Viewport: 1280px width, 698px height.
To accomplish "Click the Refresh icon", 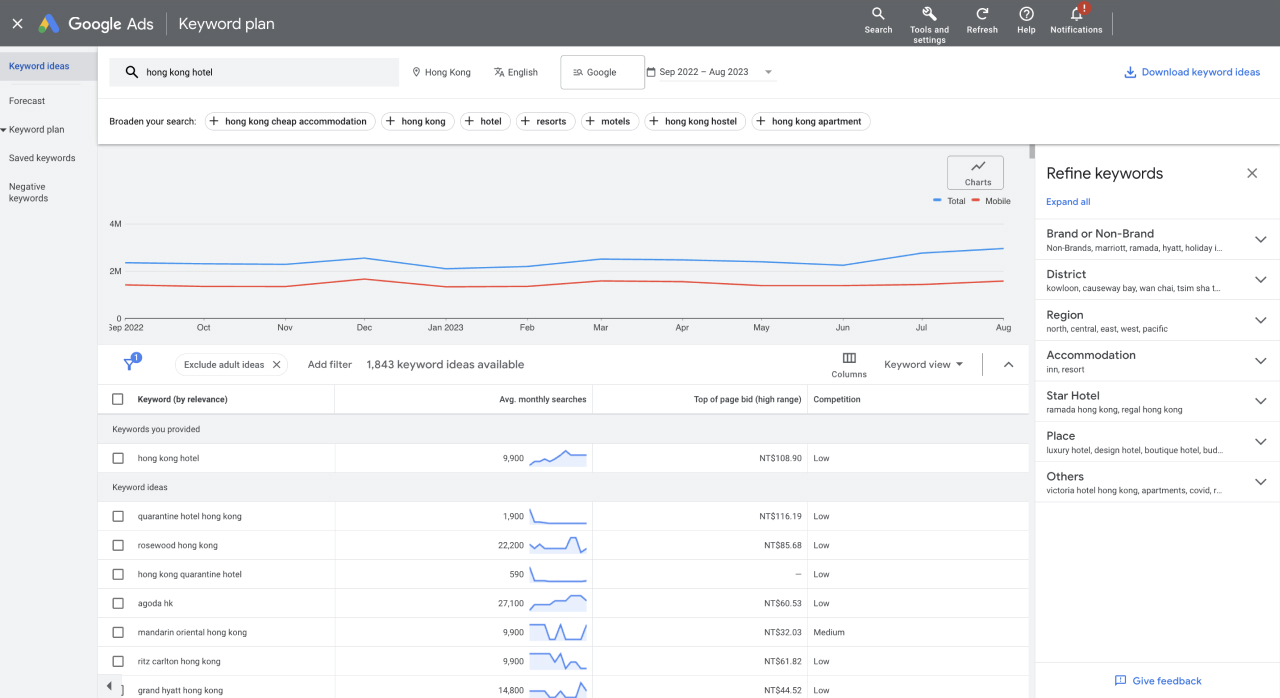I will point(982,14).
